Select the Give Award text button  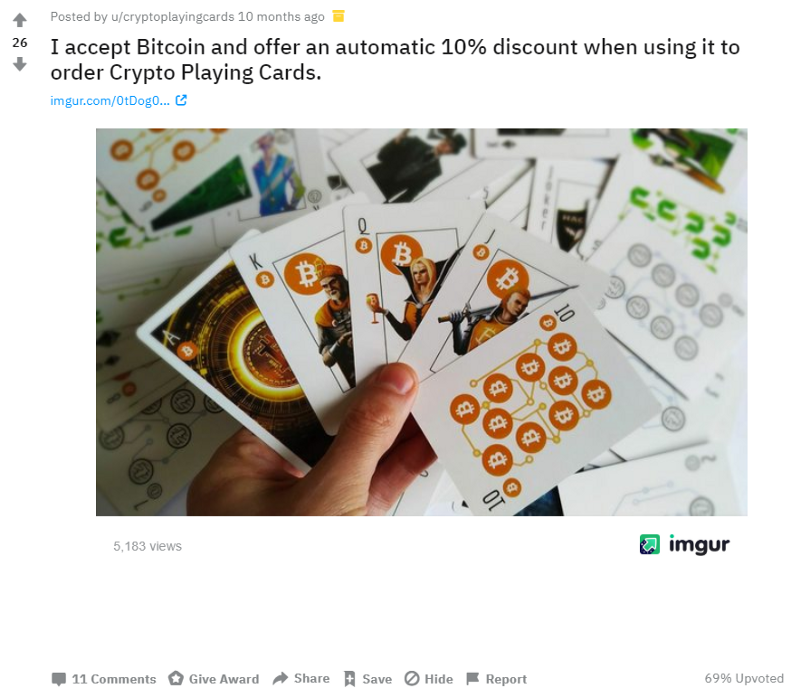[x=224, y=679]
